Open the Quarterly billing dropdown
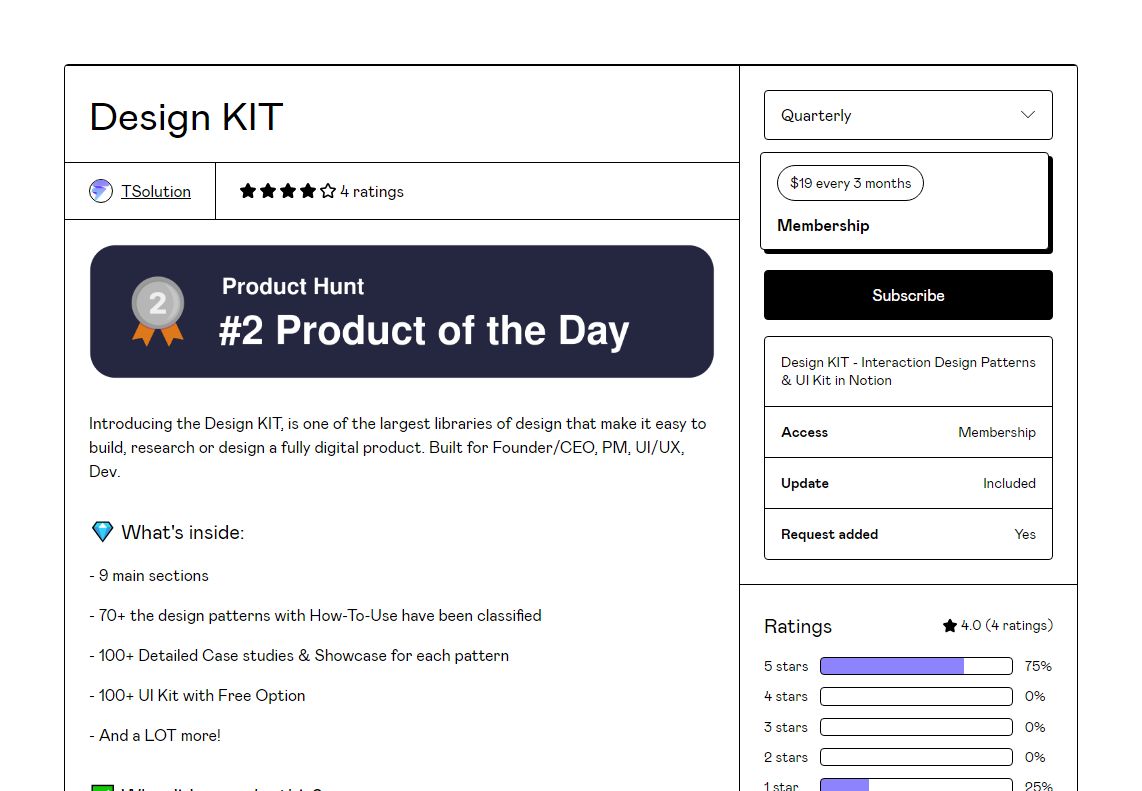This screenshot has width=1142, height=791. pos(908,115)
